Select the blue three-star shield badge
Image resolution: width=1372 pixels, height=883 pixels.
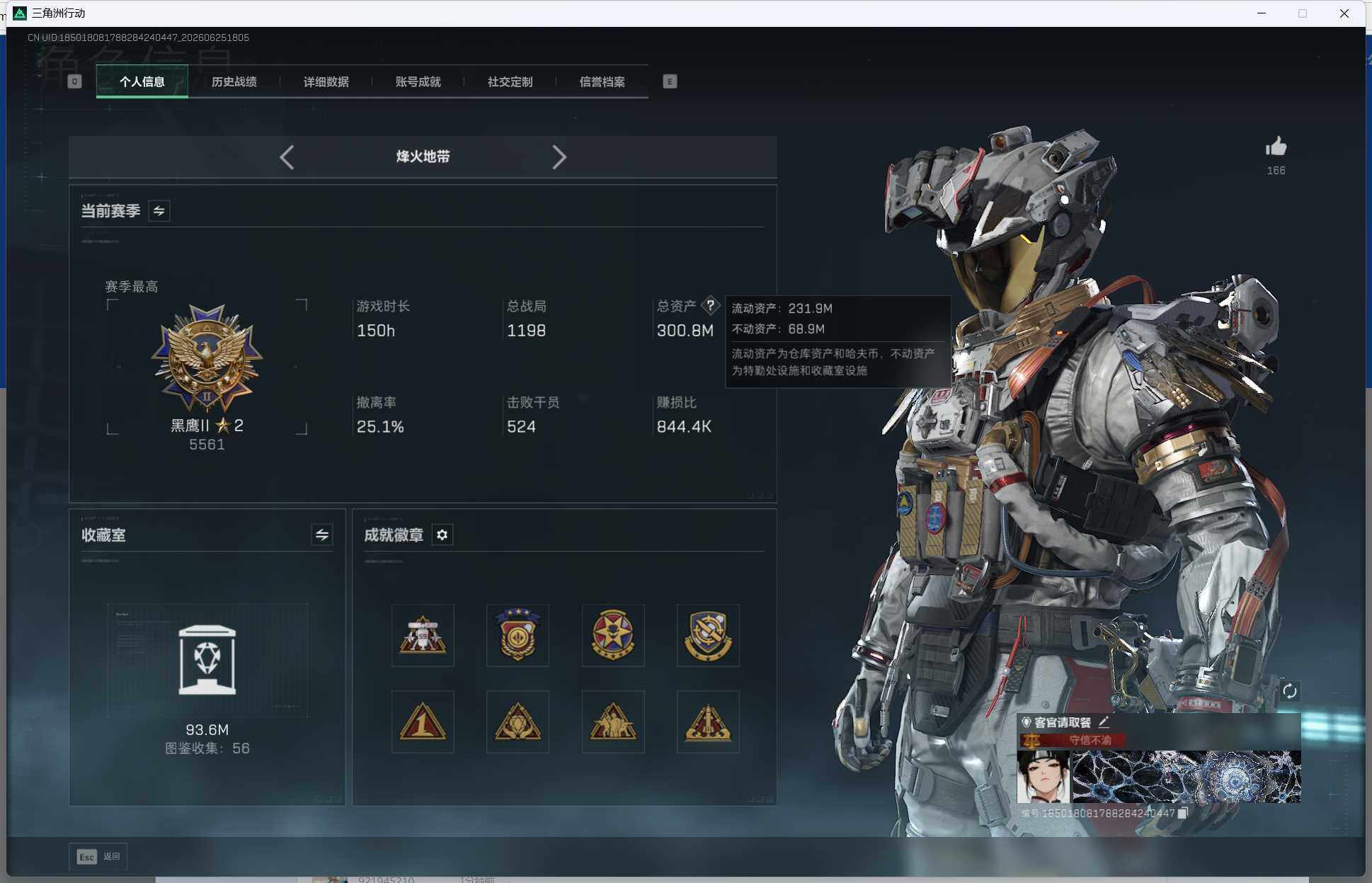click(x=518, y=635)
